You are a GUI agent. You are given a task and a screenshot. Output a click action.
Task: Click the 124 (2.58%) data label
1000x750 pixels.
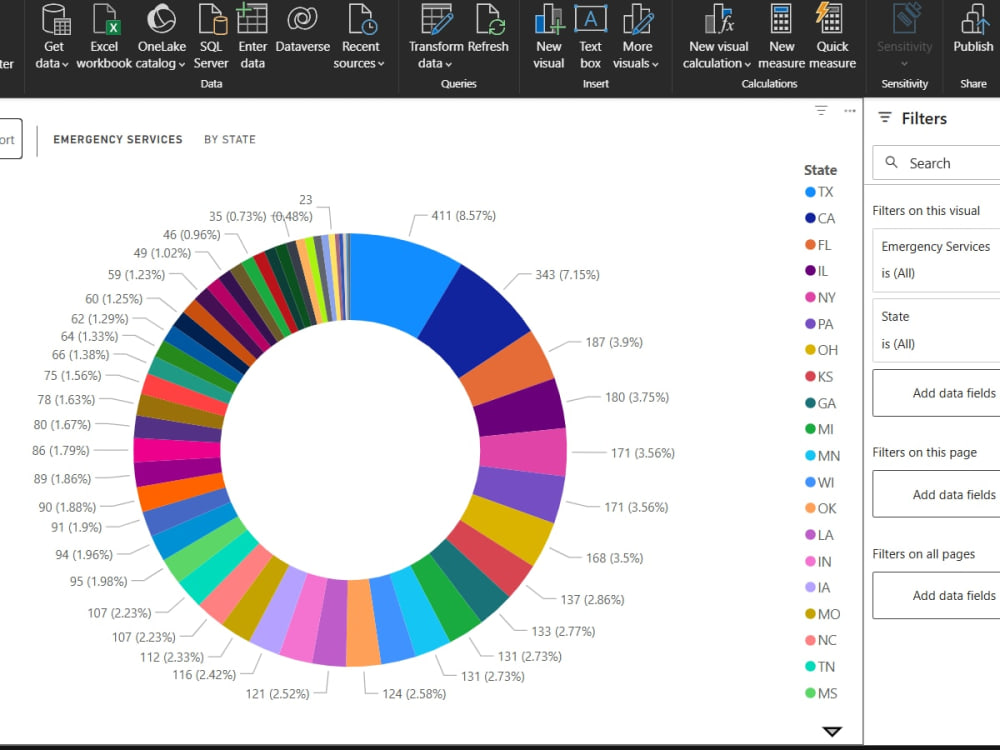click(414, 694)
